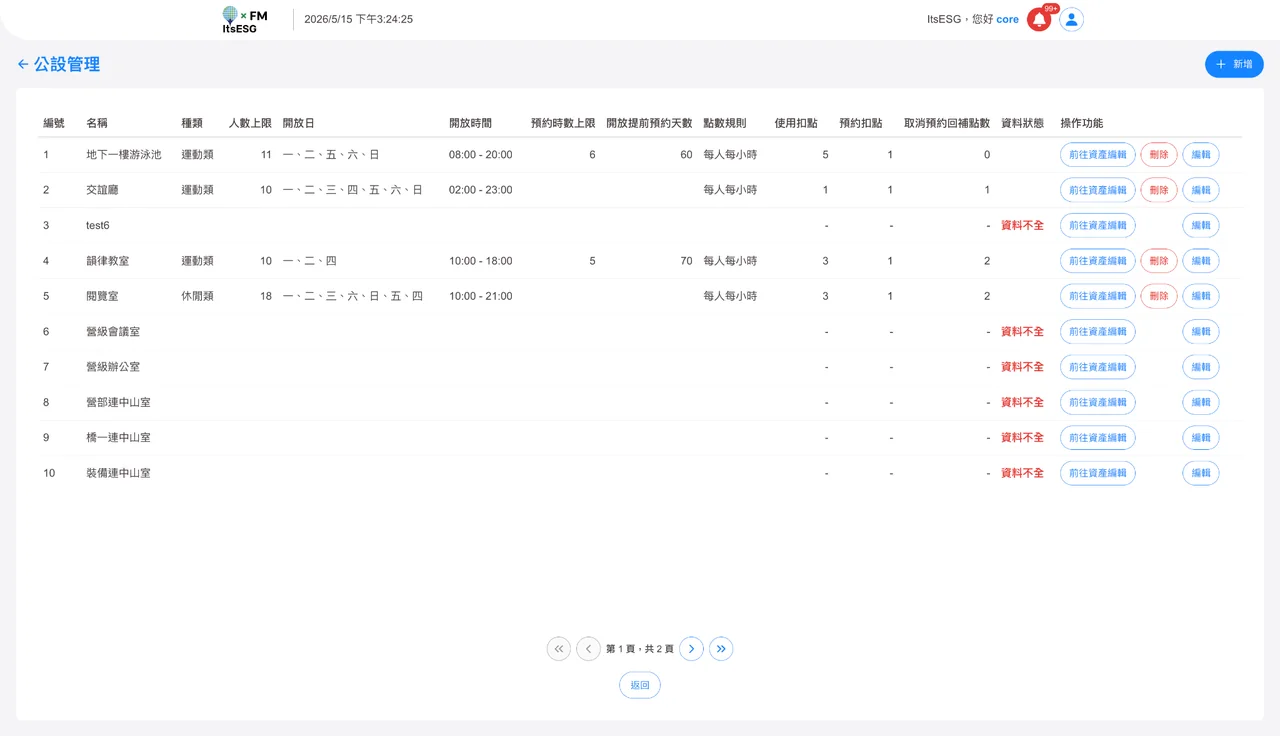
Task: Edit the 營級辦公室 row
Action: click(x=1201, y=367)
